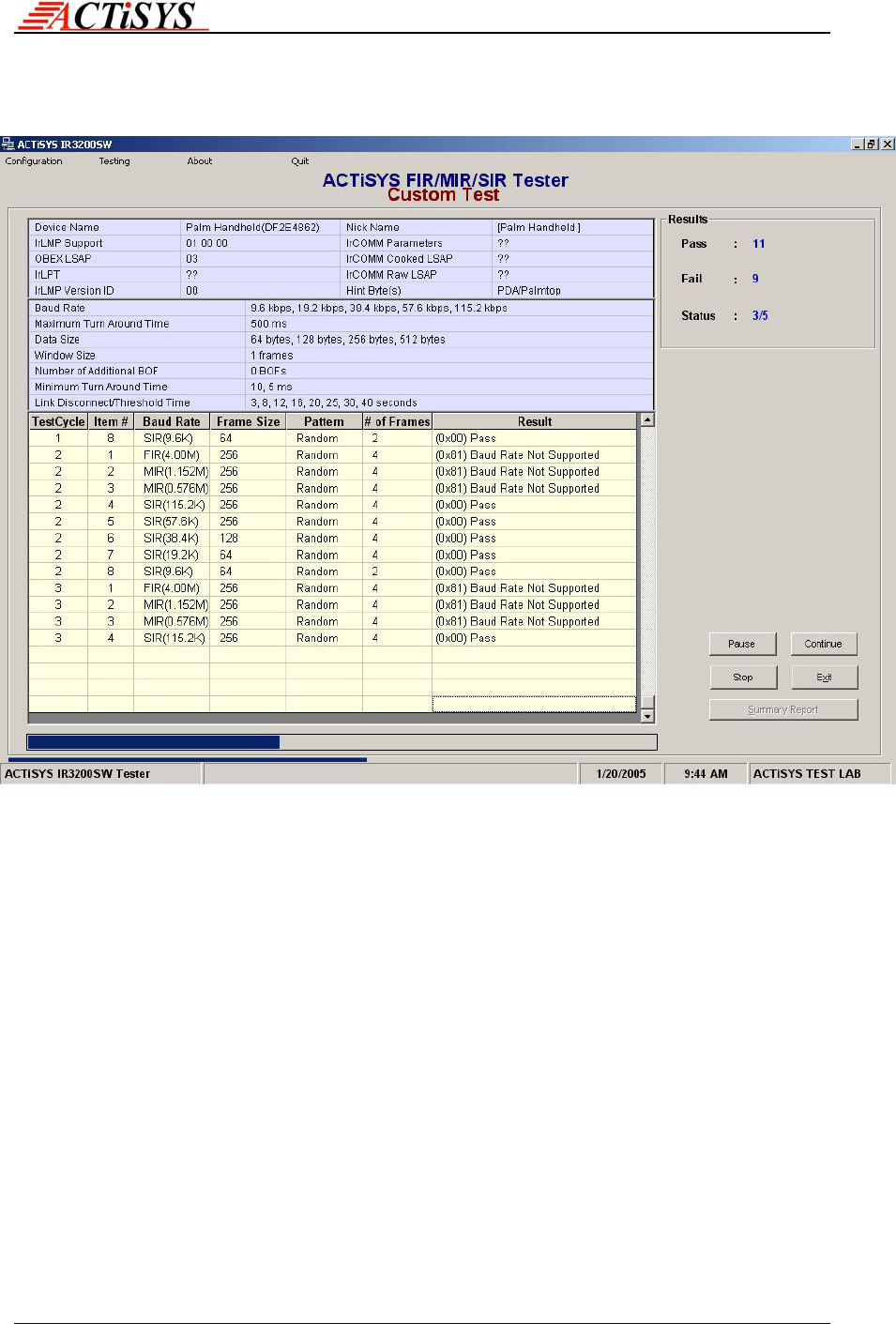Image resolution: width=896 pixels, height=1324 pixels.
Task: Click the results table scroll down arrow
Action: (x=647, y=717)
